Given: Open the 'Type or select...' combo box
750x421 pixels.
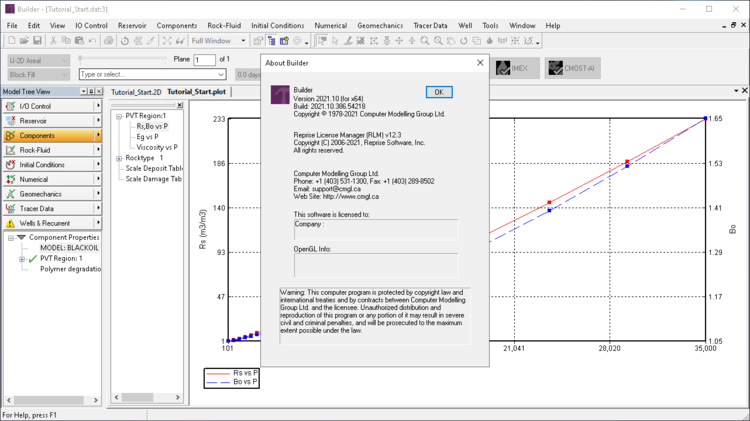Looking at the screenshot, I should [x=221, y=74].
